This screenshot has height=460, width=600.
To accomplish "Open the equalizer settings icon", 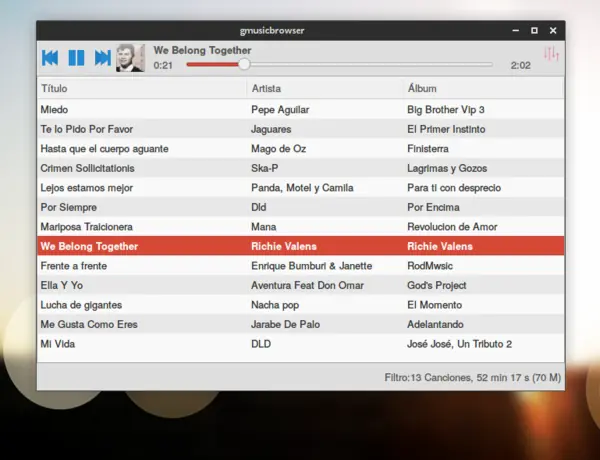I will click(x=551, y=54).
